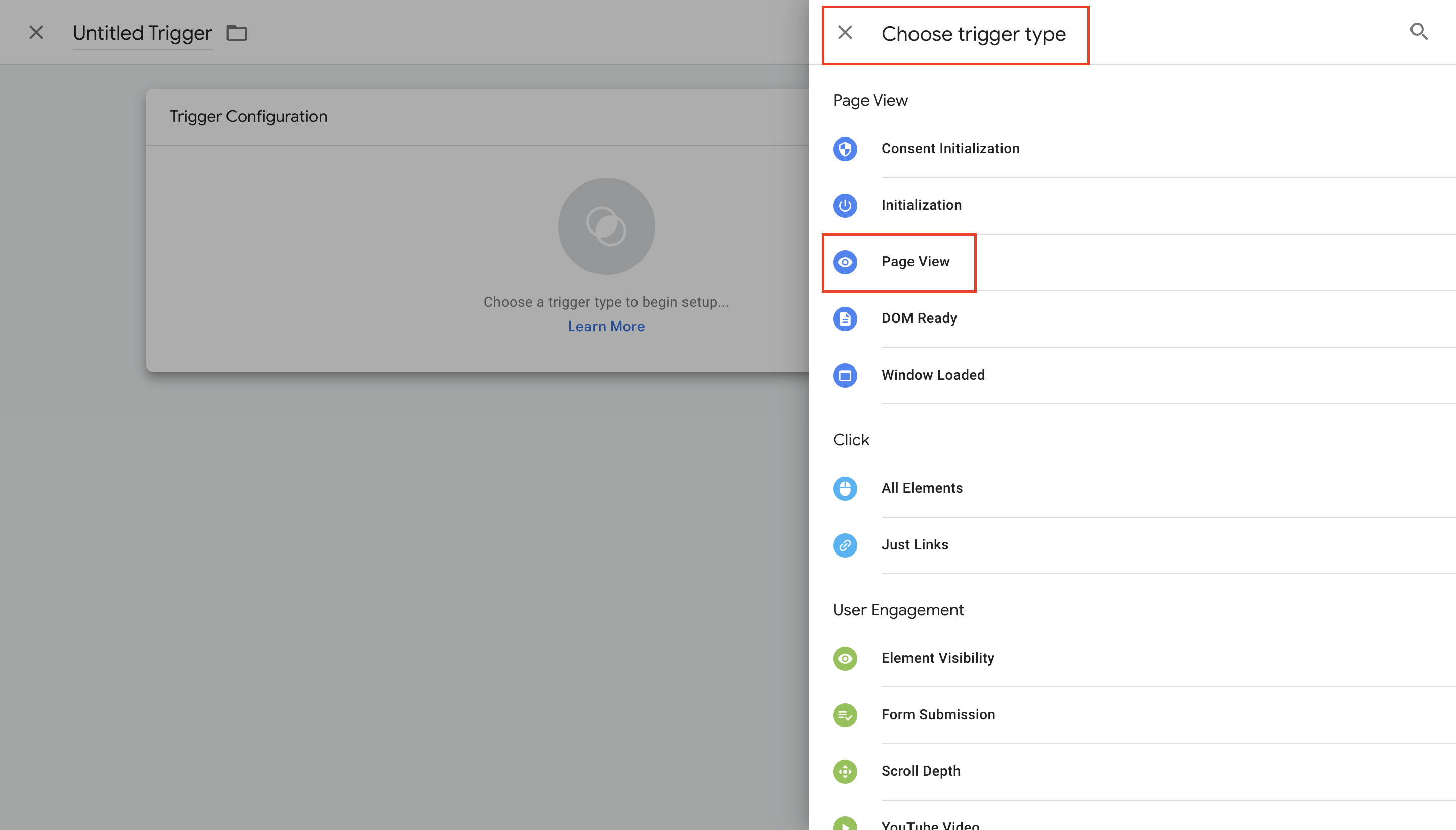Click 'Choose a trigger type to begin setup...' text
Image resolution: width=1456 pixels, height=830 pixels.
[606, 302]
